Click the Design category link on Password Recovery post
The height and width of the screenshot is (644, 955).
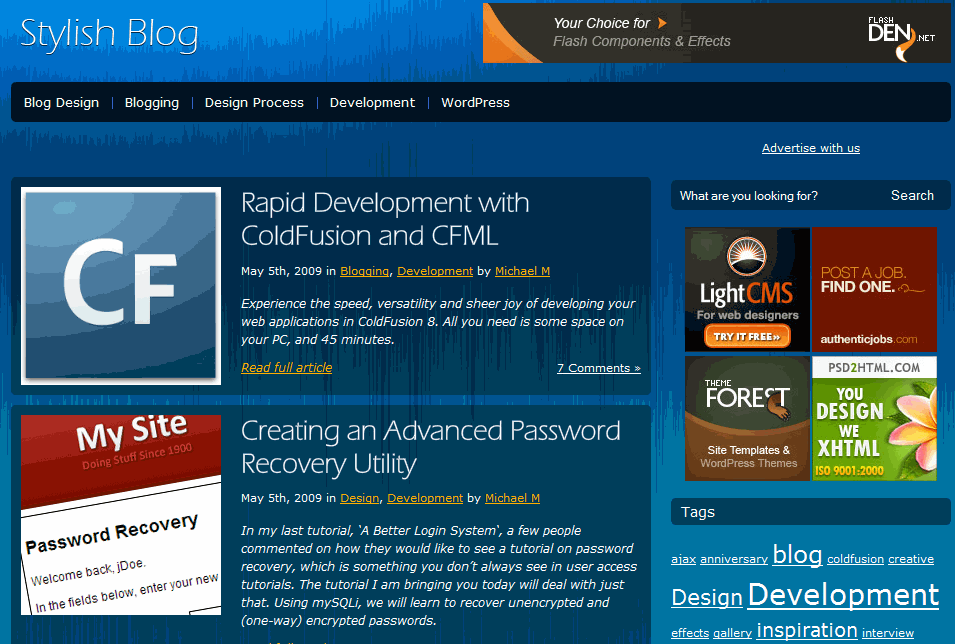pos(359,498)
